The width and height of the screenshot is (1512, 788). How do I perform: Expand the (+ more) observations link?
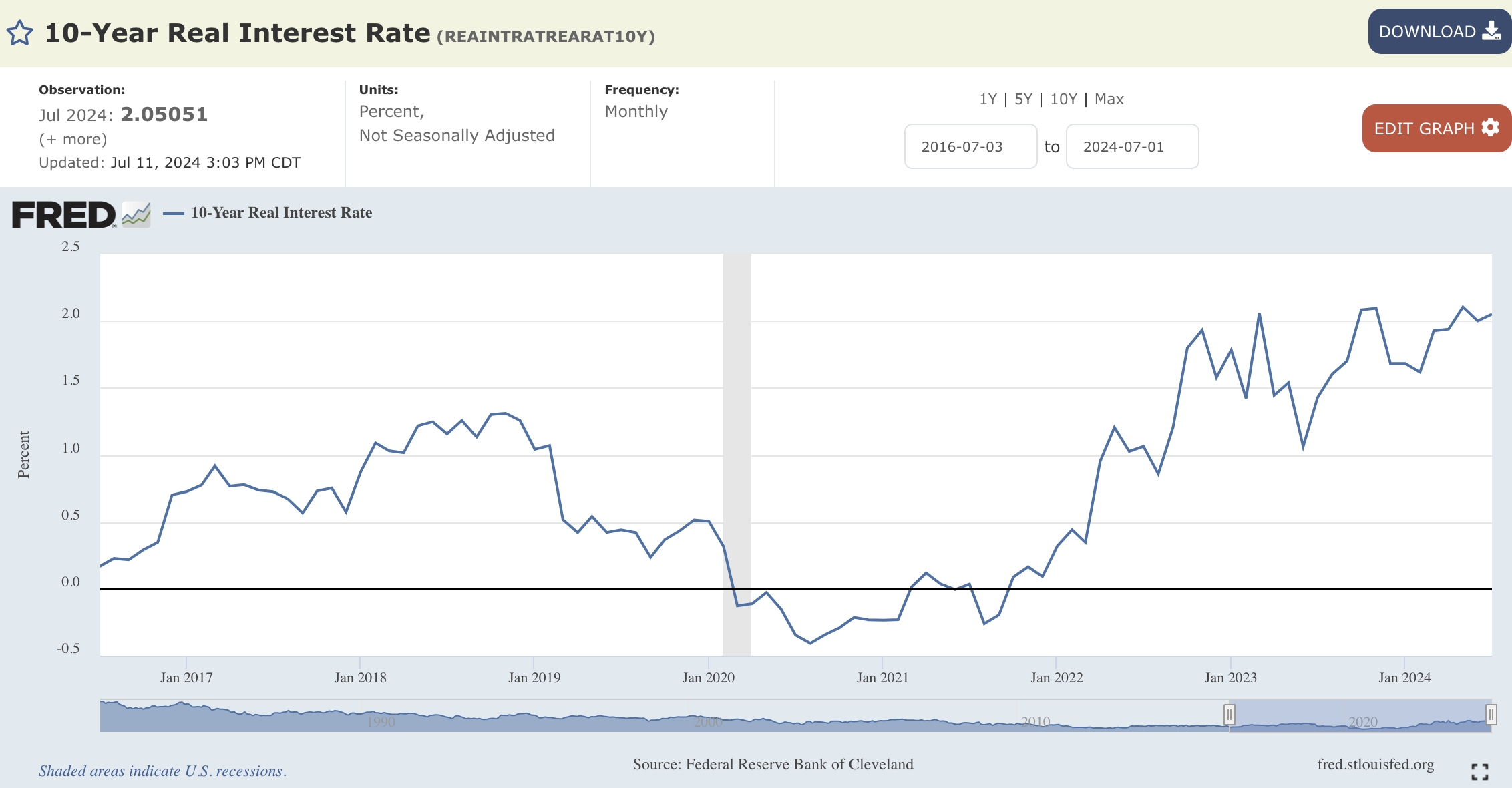[x=73, y=139]
